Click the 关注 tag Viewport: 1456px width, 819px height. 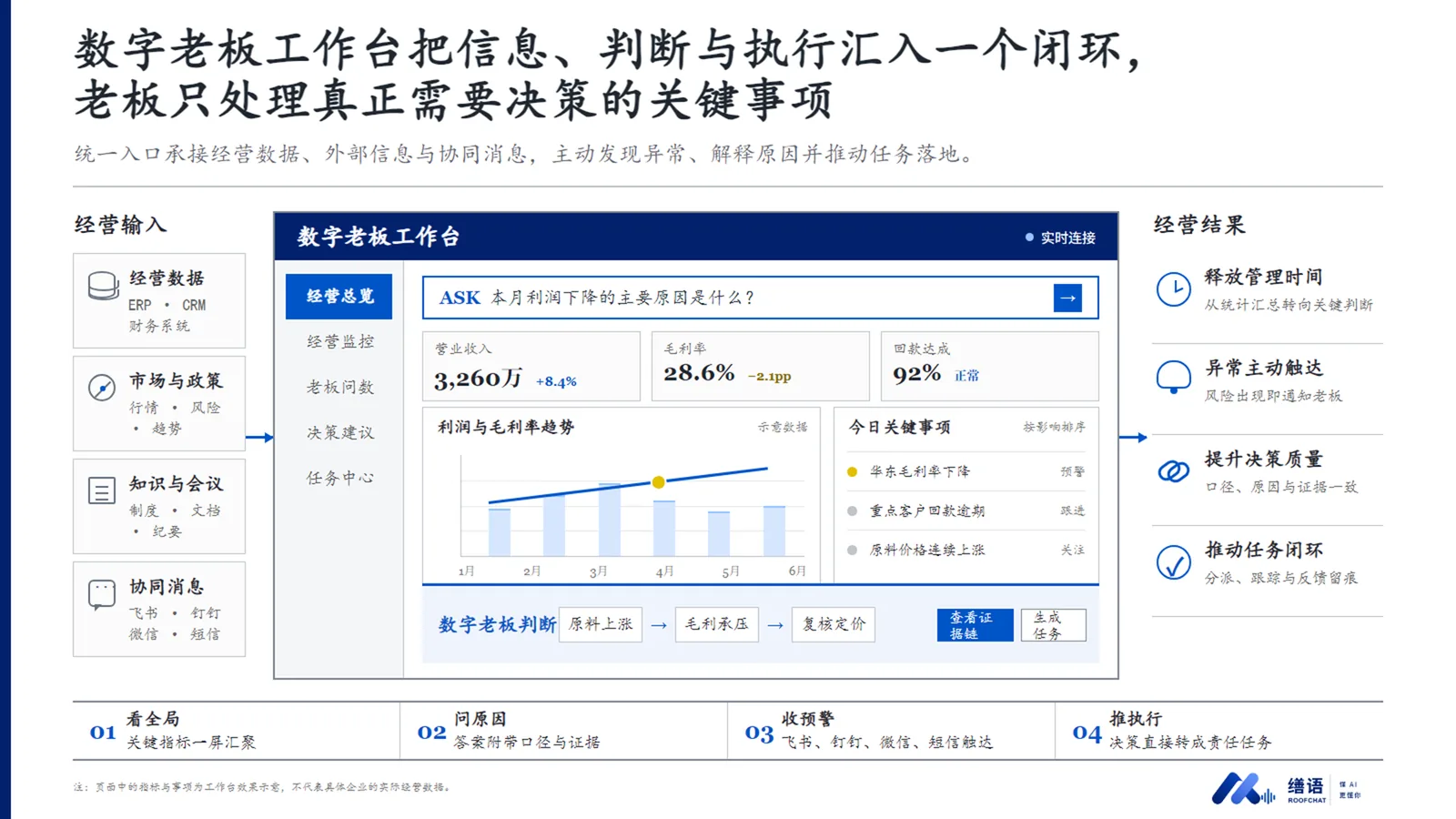click(x=1072, y=550)
